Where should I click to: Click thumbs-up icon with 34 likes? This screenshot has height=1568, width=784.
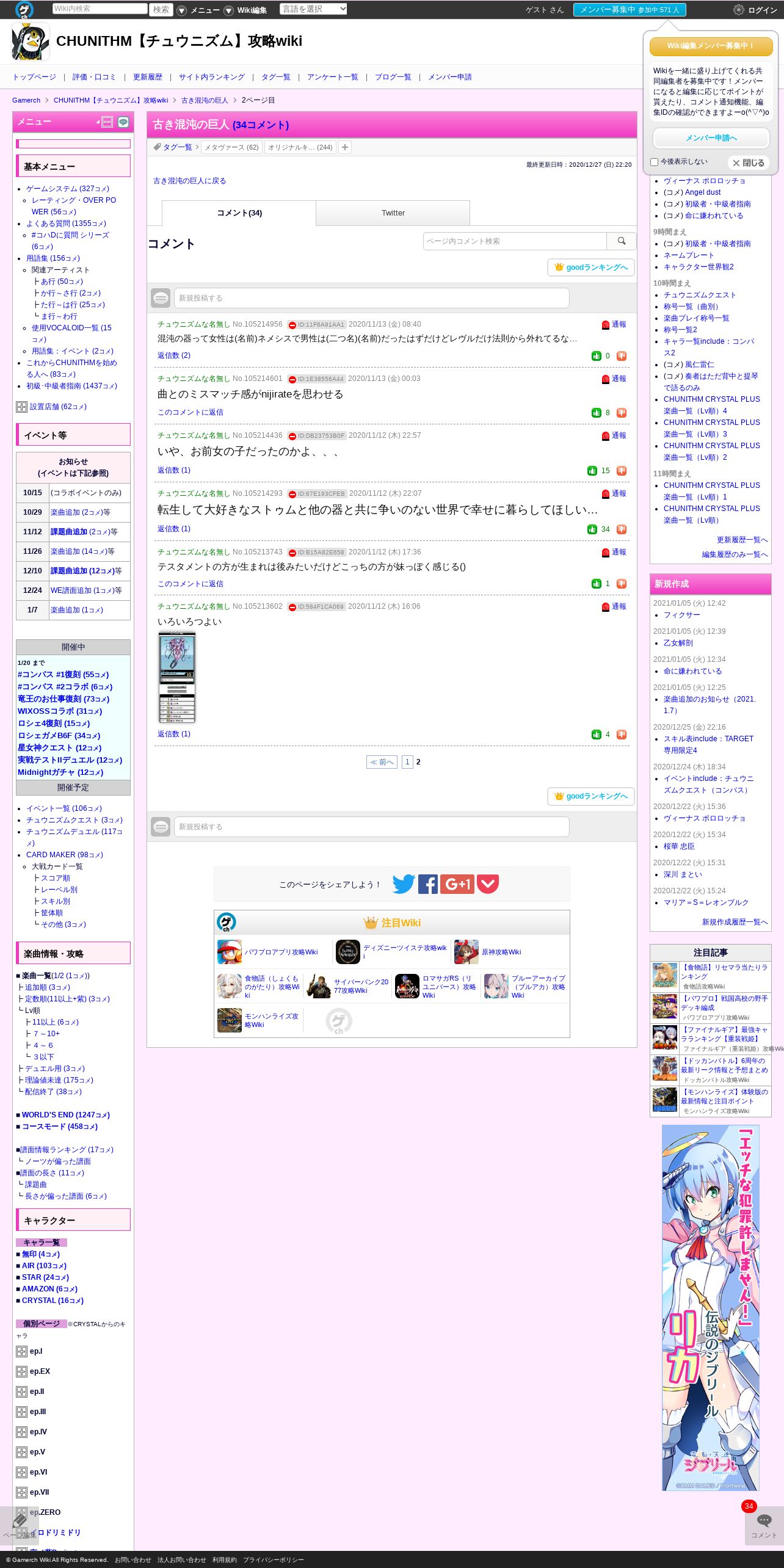point(592,529)
